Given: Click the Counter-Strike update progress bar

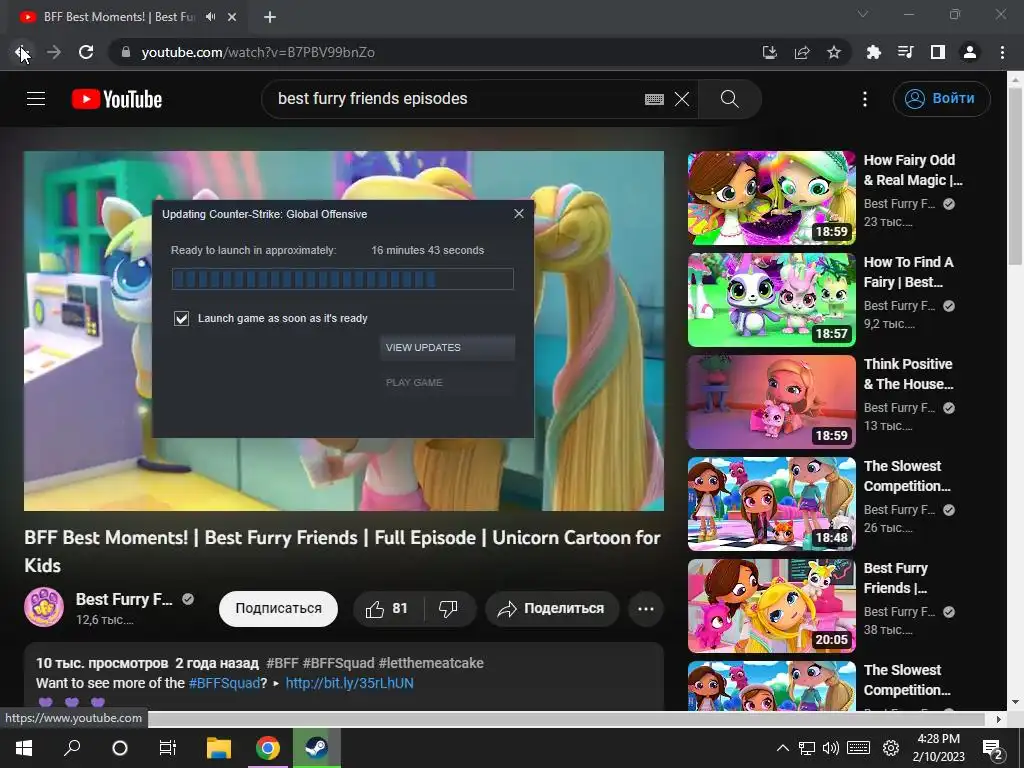Looking at the screenshot, I should click(x=343, y=279).
